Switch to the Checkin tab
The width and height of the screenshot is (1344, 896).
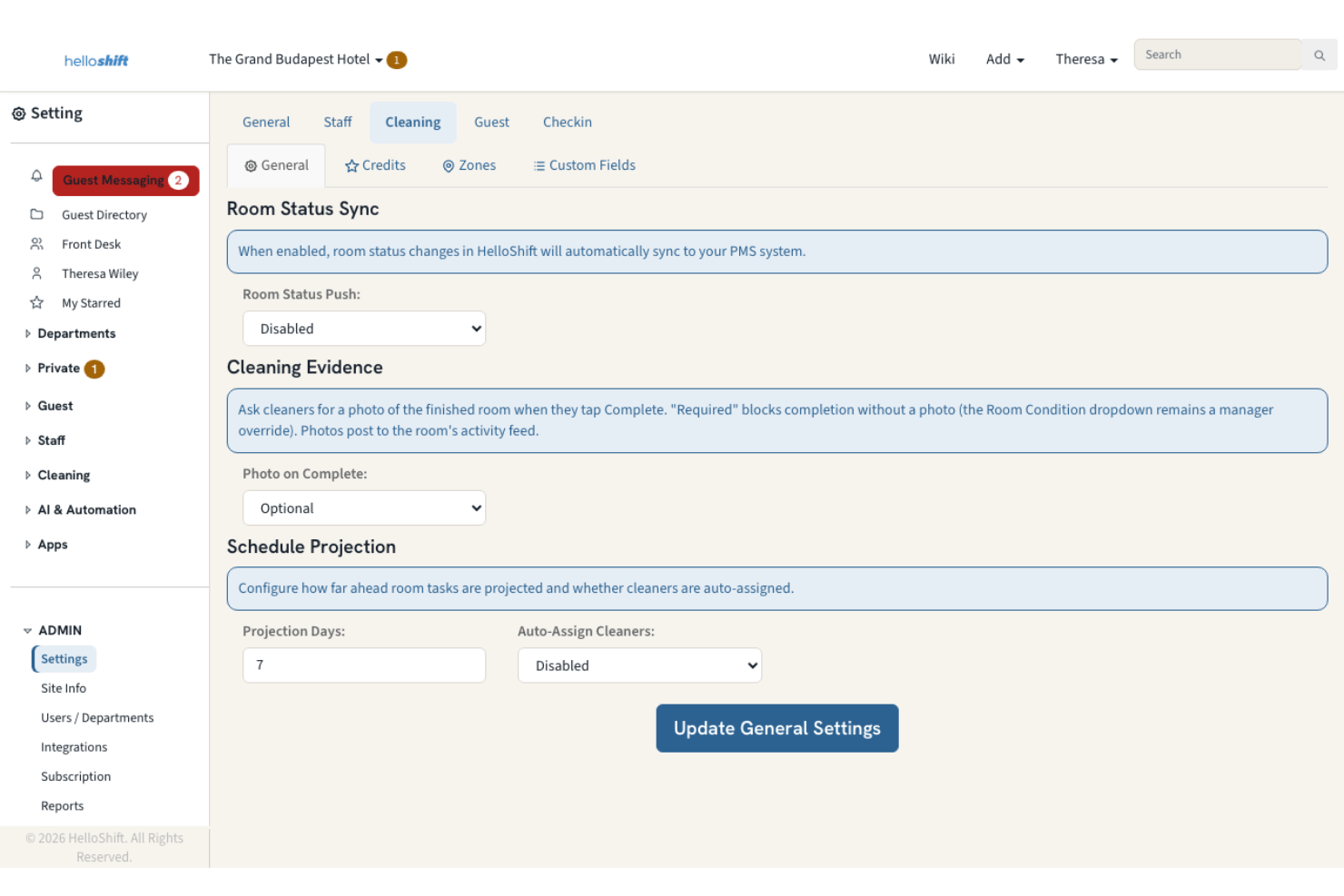(568, 123)
